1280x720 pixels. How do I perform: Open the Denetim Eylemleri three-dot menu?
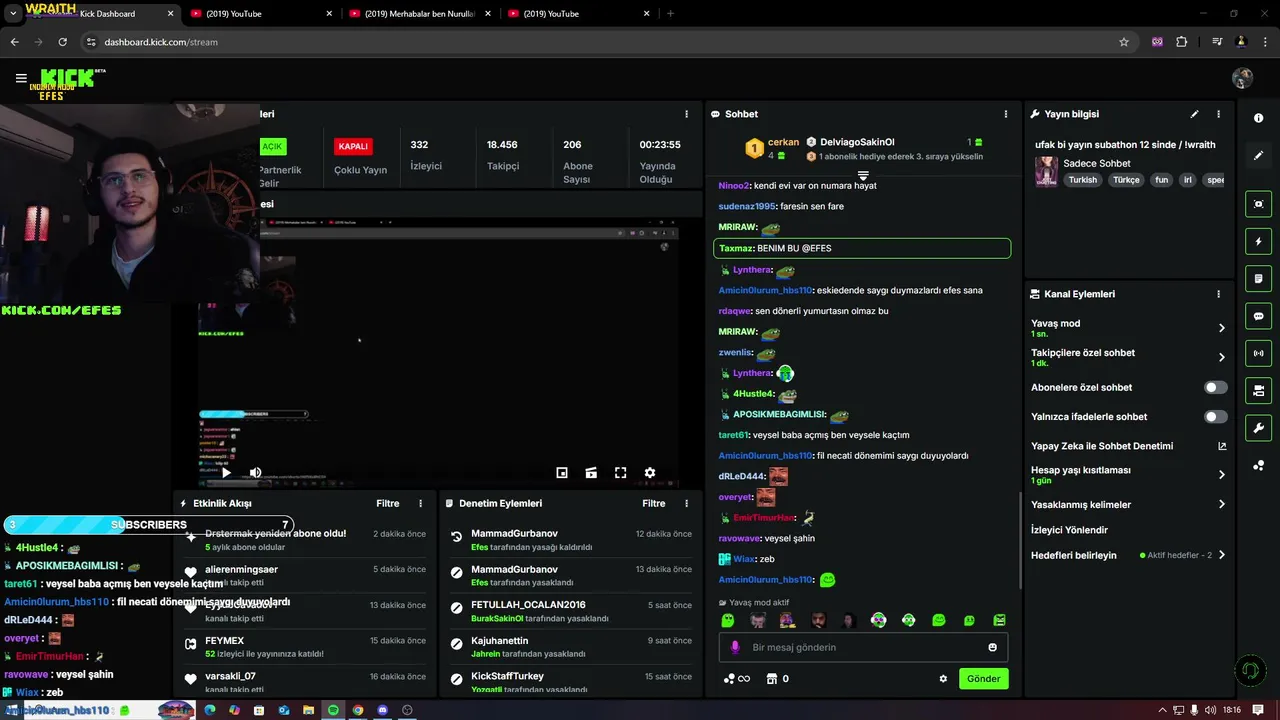(x=686, y=503)
